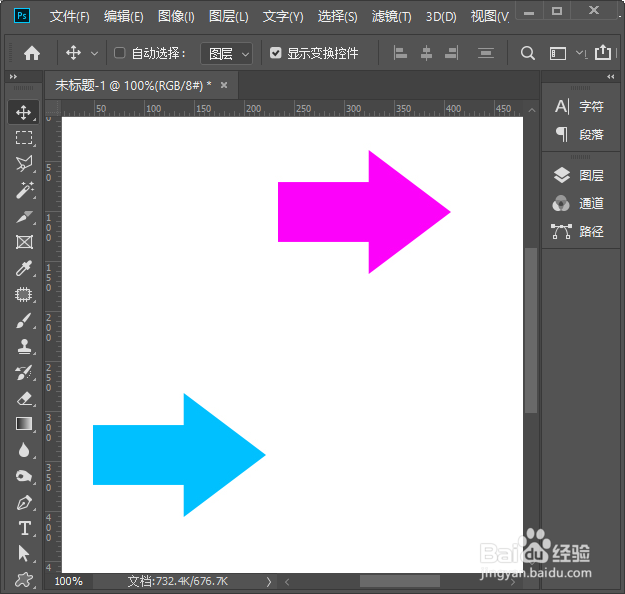
Task: Open the 文字(Y) menu
Action: [283, 16]
